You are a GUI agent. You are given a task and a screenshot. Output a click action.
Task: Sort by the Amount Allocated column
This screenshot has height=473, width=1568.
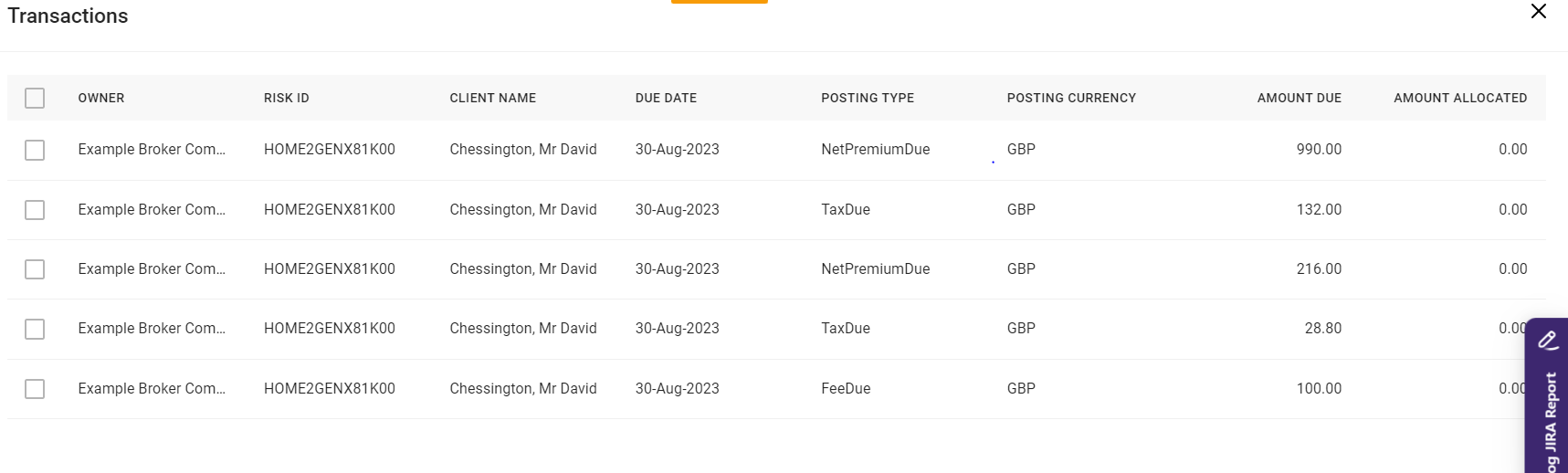[x=1459, y=98]
